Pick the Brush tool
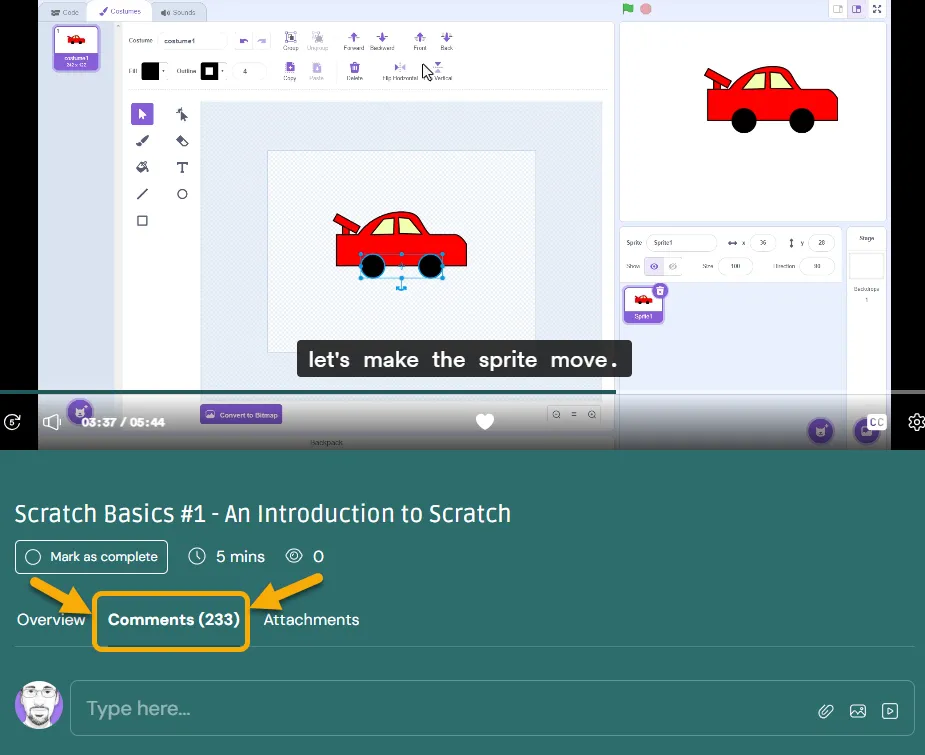The image size is (925, 755). click(142, 141)
